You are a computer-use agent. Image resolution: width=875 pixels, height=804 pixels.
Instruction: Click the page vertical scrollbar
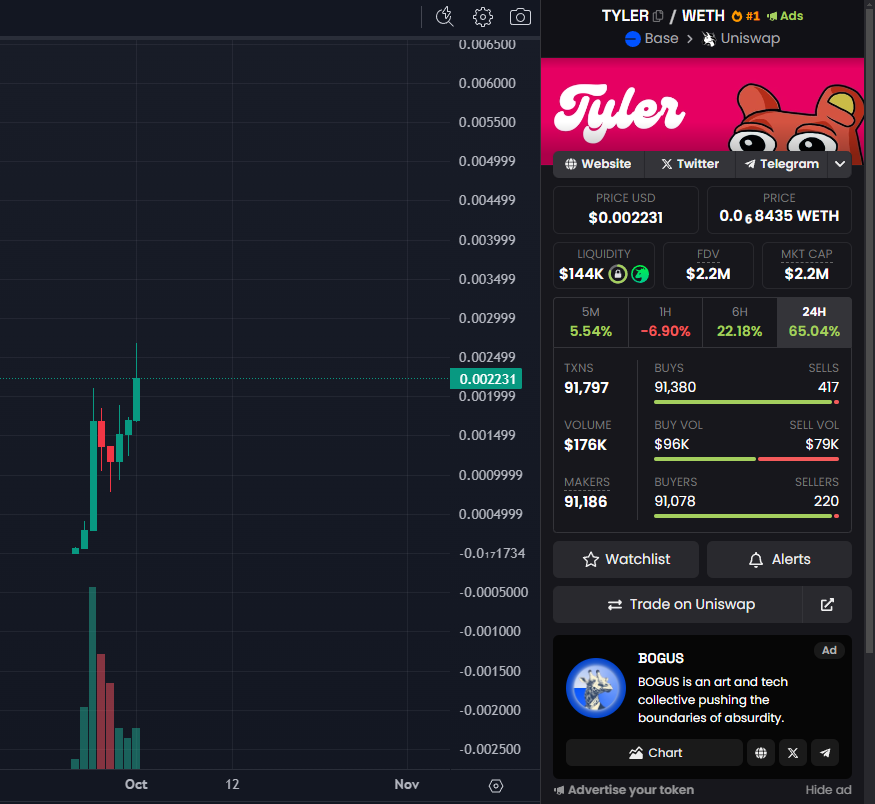click(869, 329)
